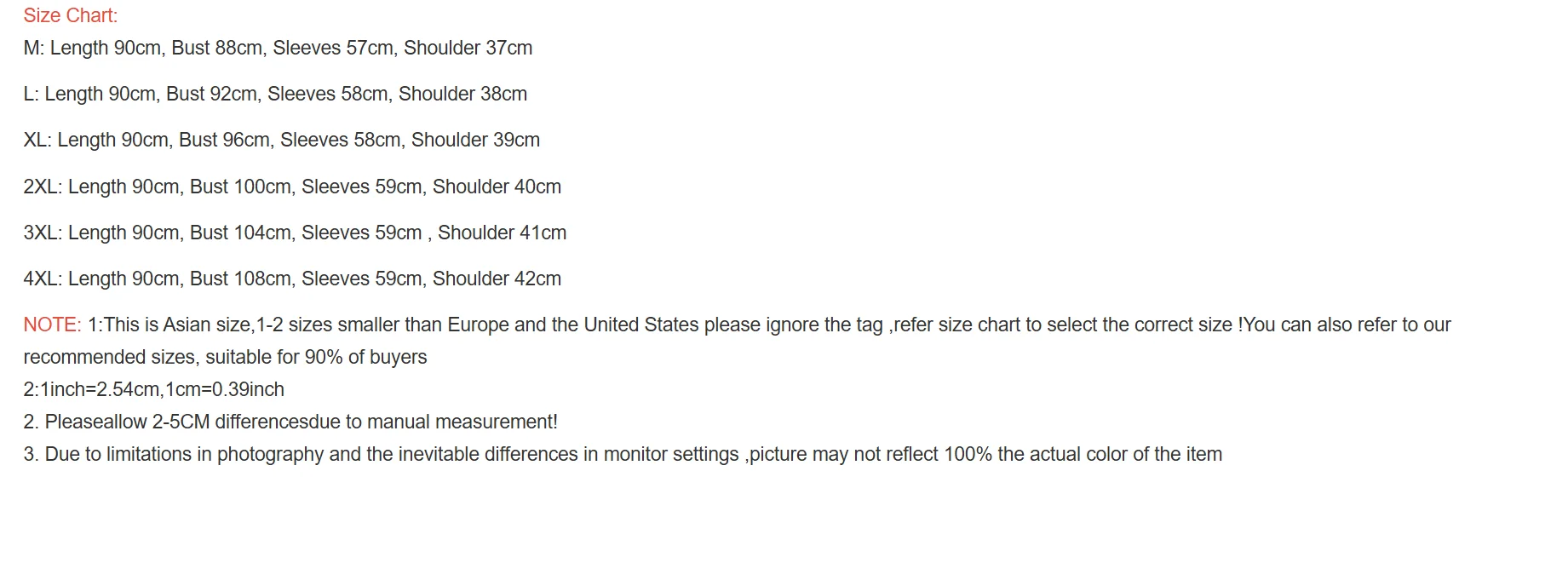Click "Shoulder 37cm" in the M row

point(468,48)
